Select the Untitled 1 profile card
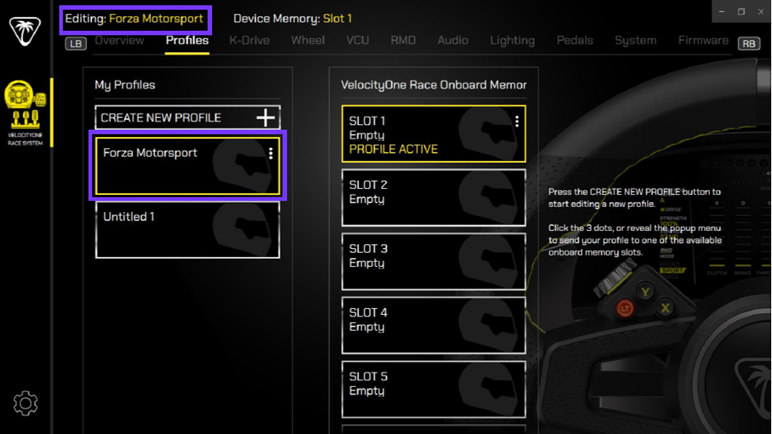The width and height of the screenshot is (772, 434). click(188, 230)
